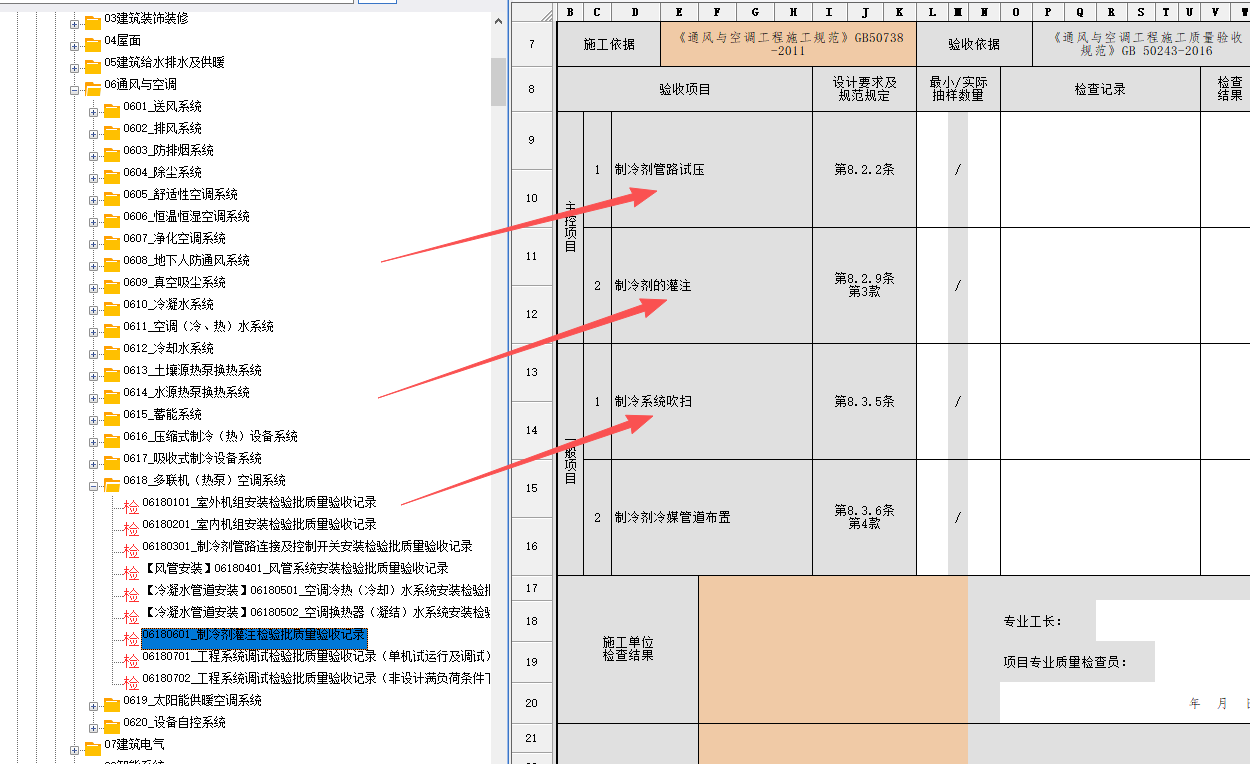This screenshot has height=764, width=1250.
Task: Click the 检 icon for 06180401 风管系统安装
Action: (x=131, y=573)
